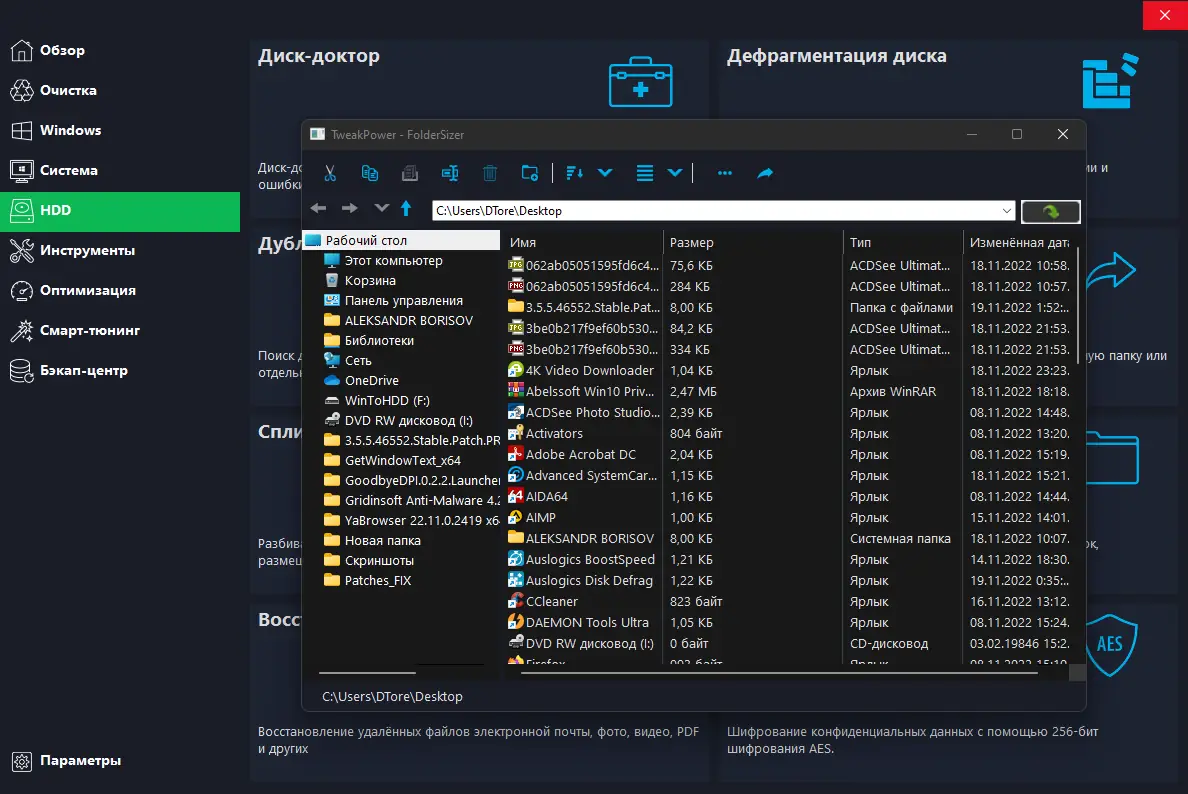Click the Delete (trash) icon

490,172
